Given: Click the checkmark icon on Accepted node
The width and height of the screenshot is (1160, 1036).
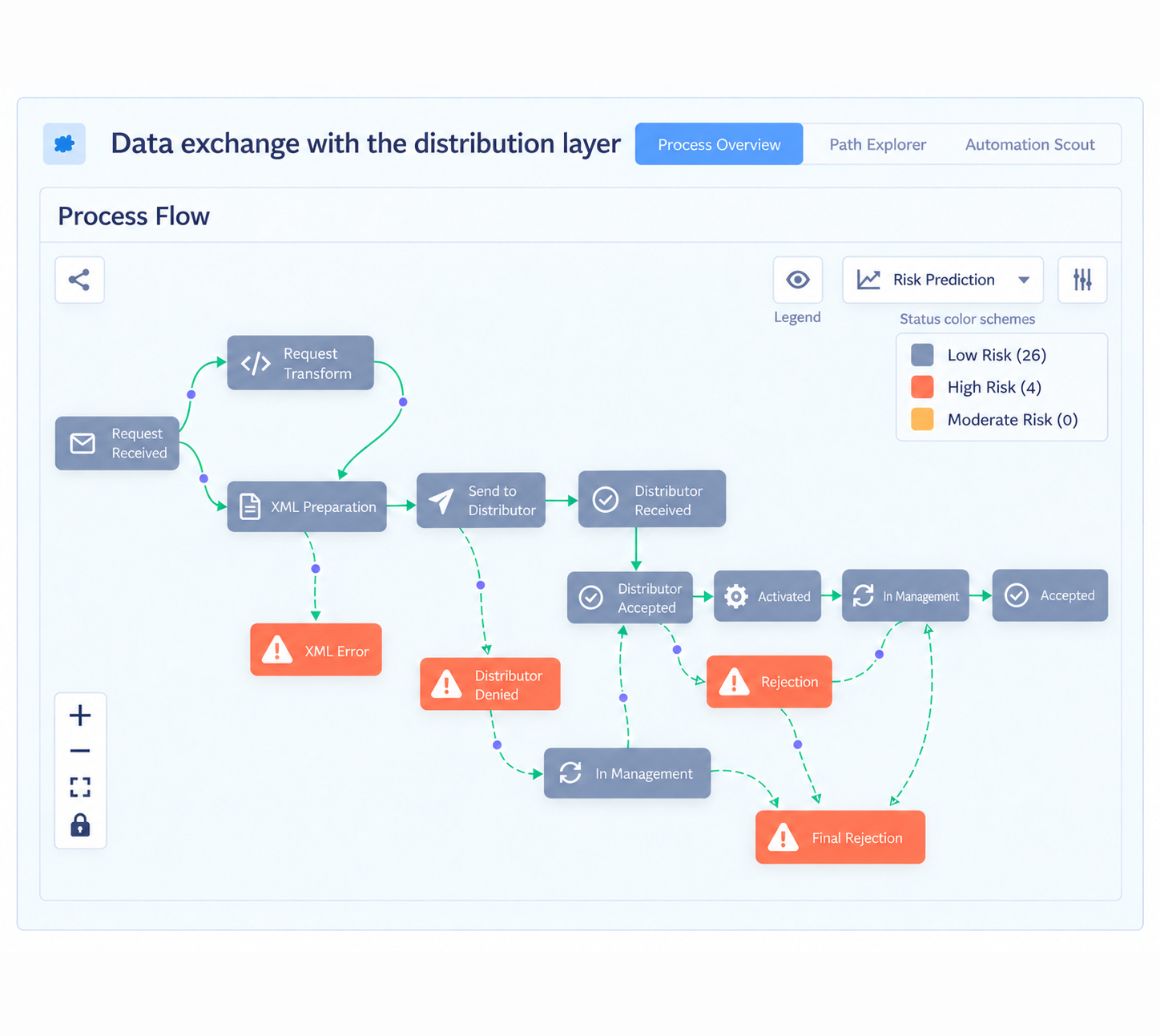Looking at the screenshot, I should [1017, 595].
